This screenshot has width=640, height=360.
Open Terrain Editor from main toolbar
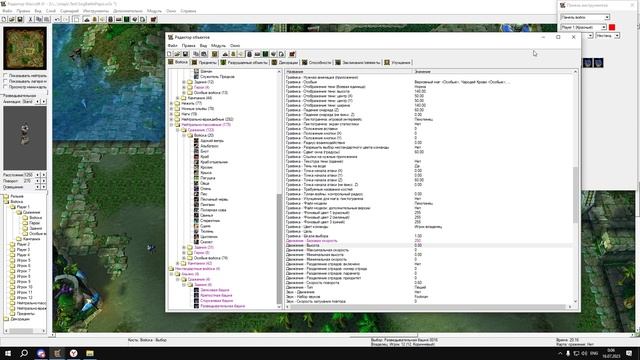pos(87,20)
